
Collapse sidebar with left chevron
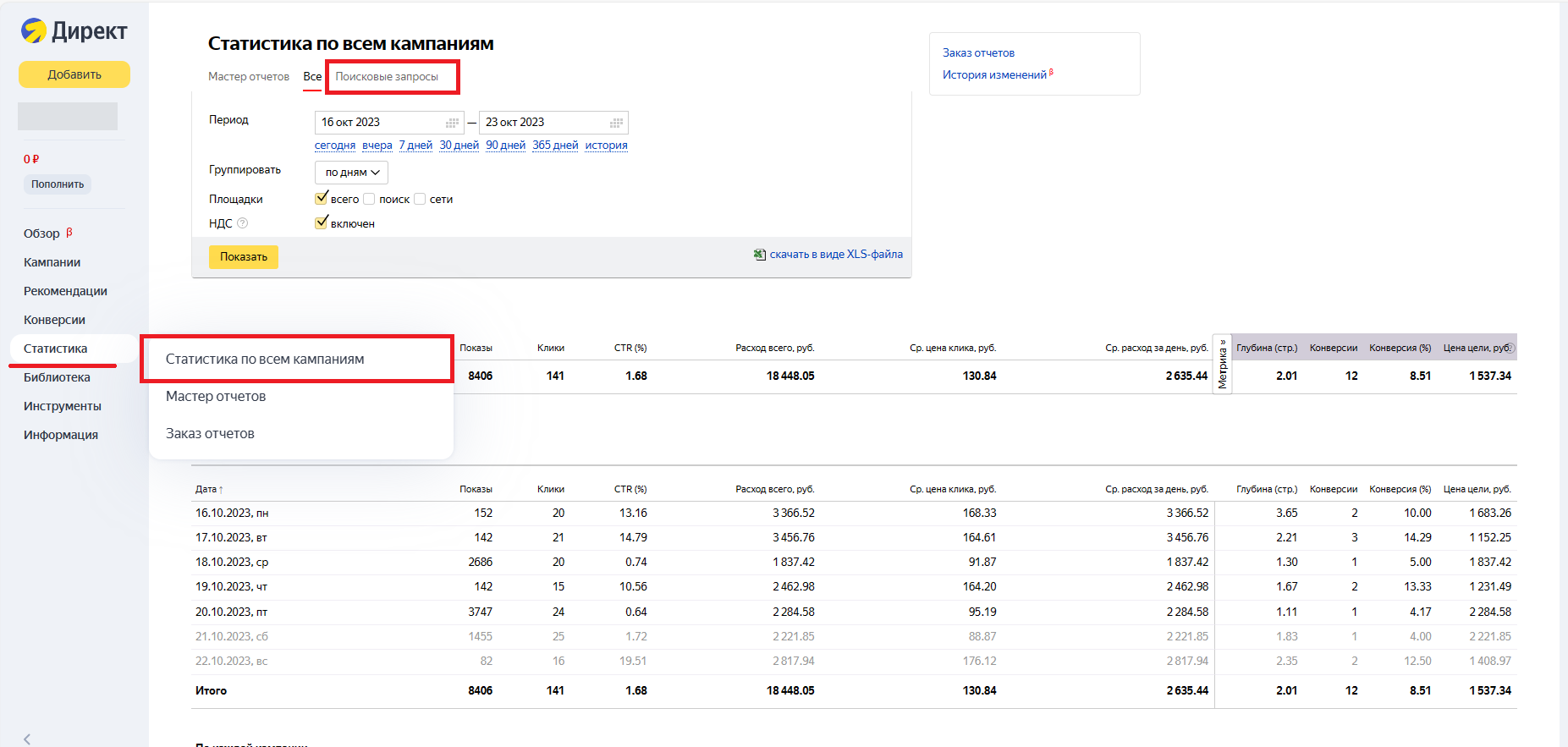[27, 739]
